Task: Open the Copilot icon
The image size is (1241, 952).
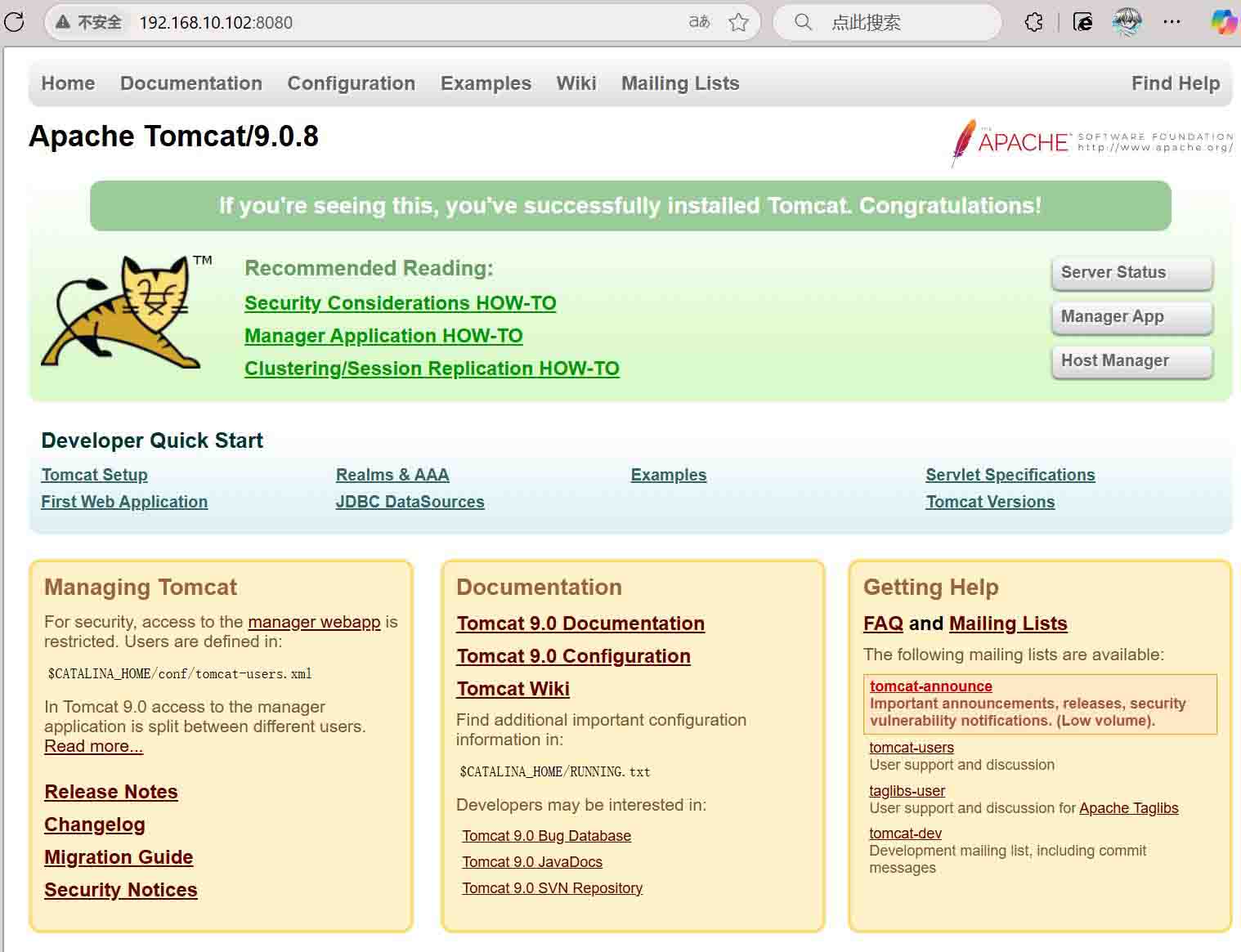Action: tap(1224, 22)
